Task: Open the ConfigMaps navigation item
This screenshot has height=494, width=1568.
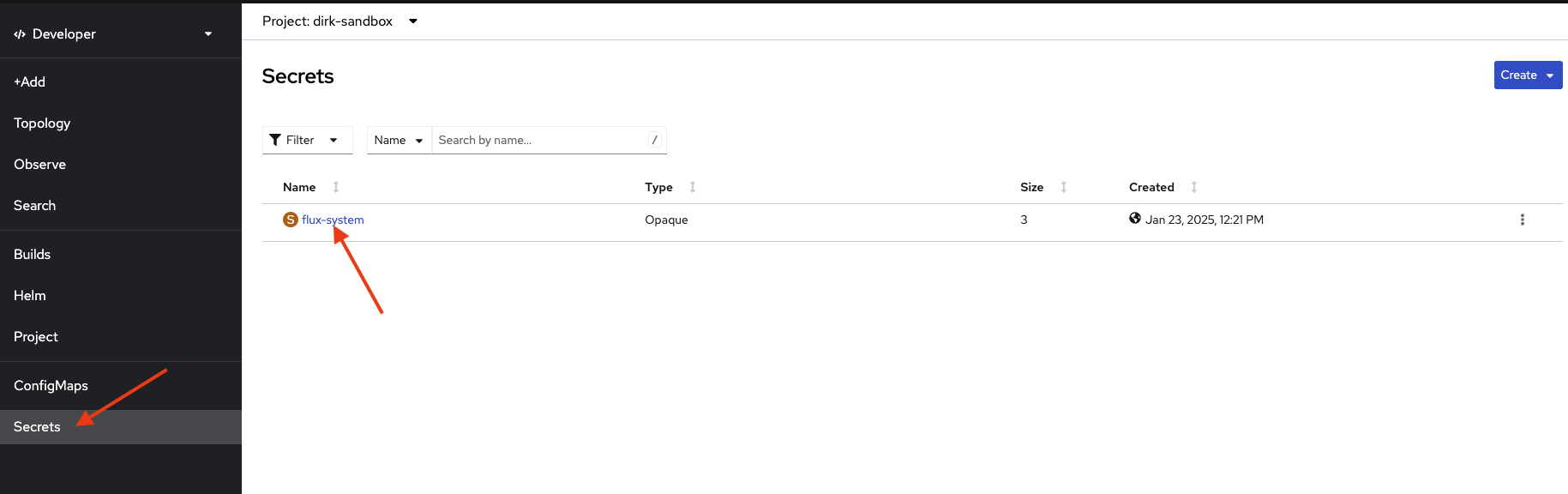Action: coord(51,386)
